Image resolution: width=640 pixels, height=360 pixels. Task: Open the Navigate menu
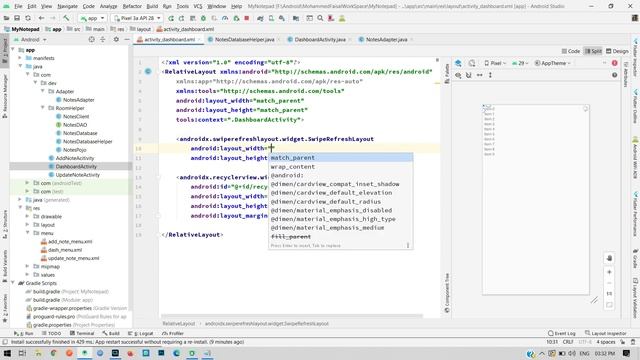[x=67, y=6]
